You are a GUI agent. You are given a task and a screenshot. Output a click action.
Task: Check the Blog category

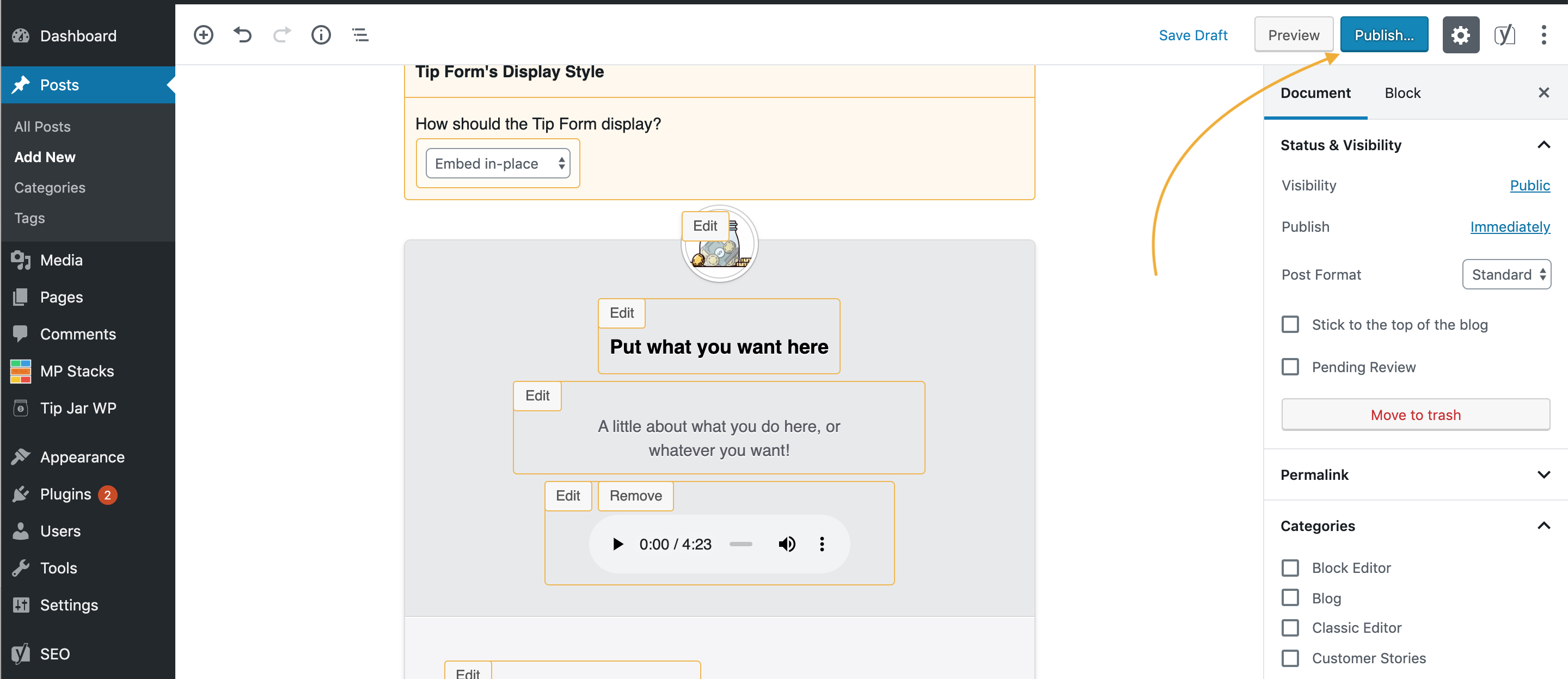tap(1290, 597)
